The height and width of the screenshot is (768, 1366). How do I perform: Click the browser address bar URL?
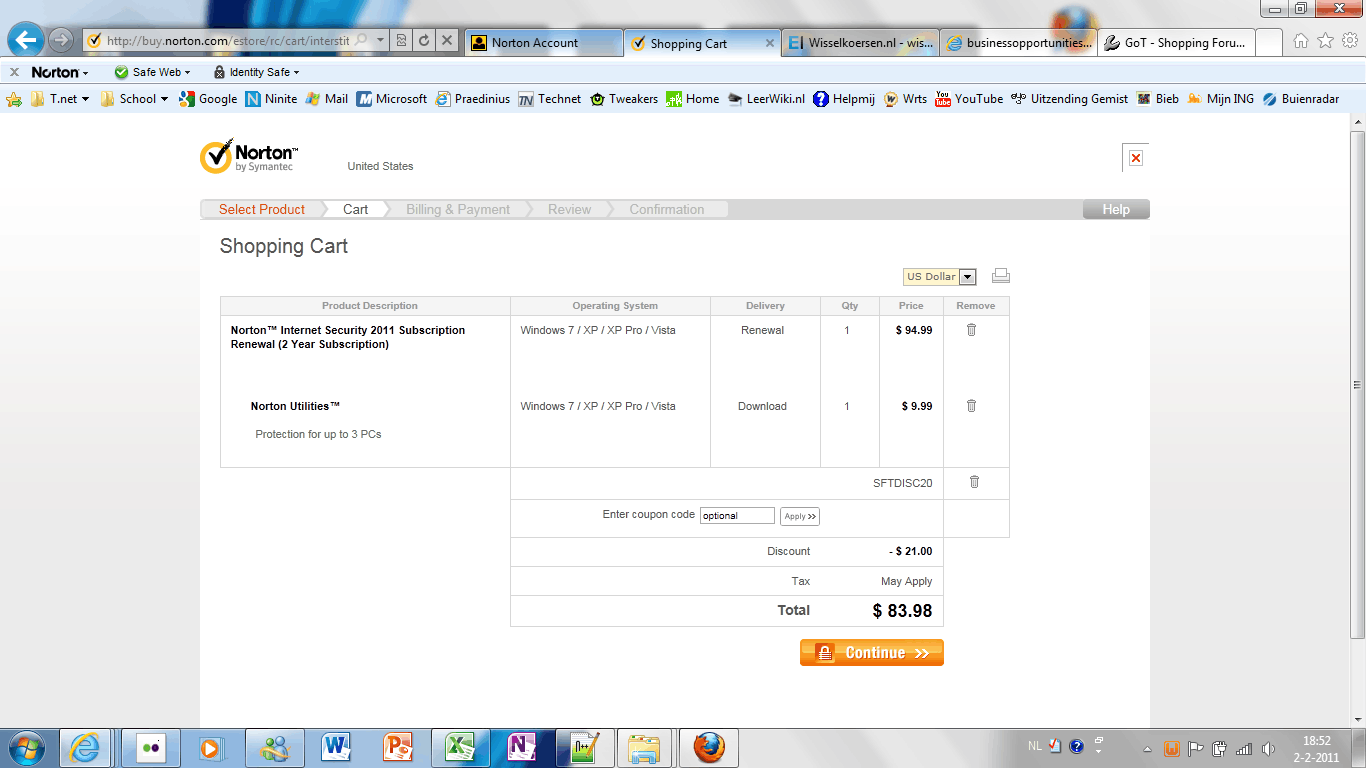click(228, 41)
